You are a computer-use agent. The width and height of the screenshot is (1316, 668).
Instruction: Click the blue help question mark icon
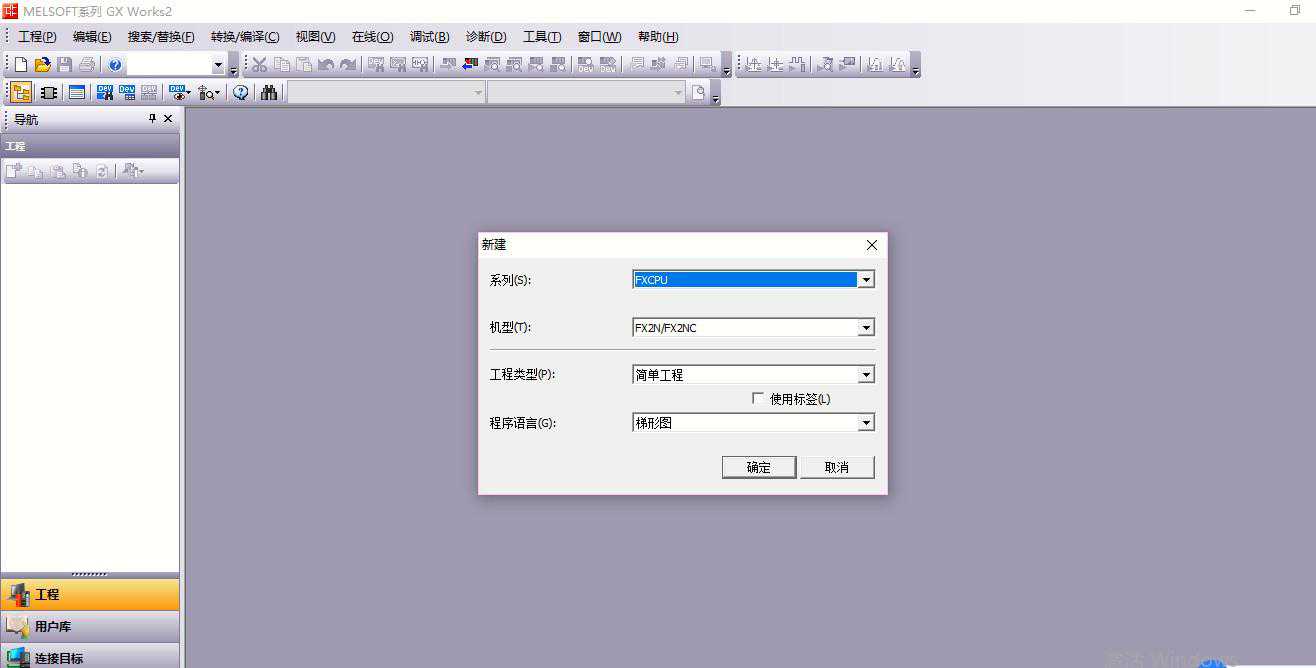[115, 65]
